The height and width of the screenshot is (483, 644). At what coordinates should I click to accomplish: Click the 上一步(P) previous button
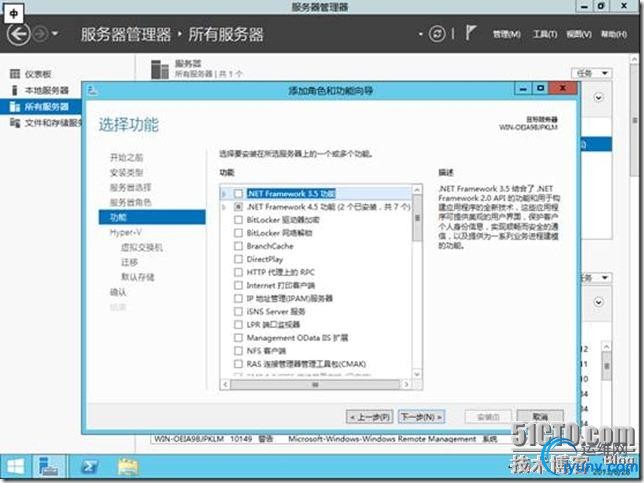click(x=370, y=417)
